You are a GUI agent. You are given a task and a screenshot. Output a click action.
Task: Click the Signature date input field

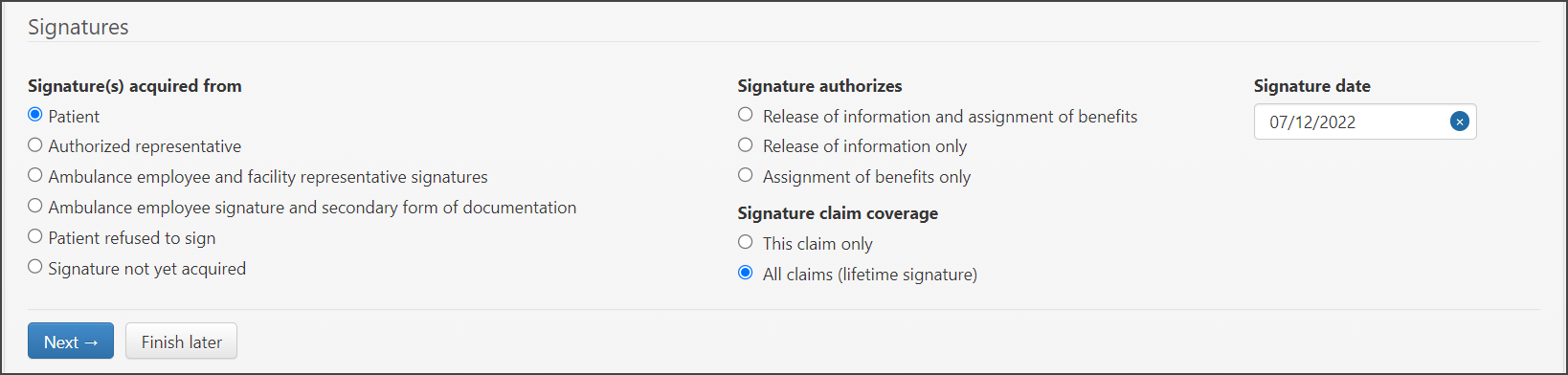1365,121
